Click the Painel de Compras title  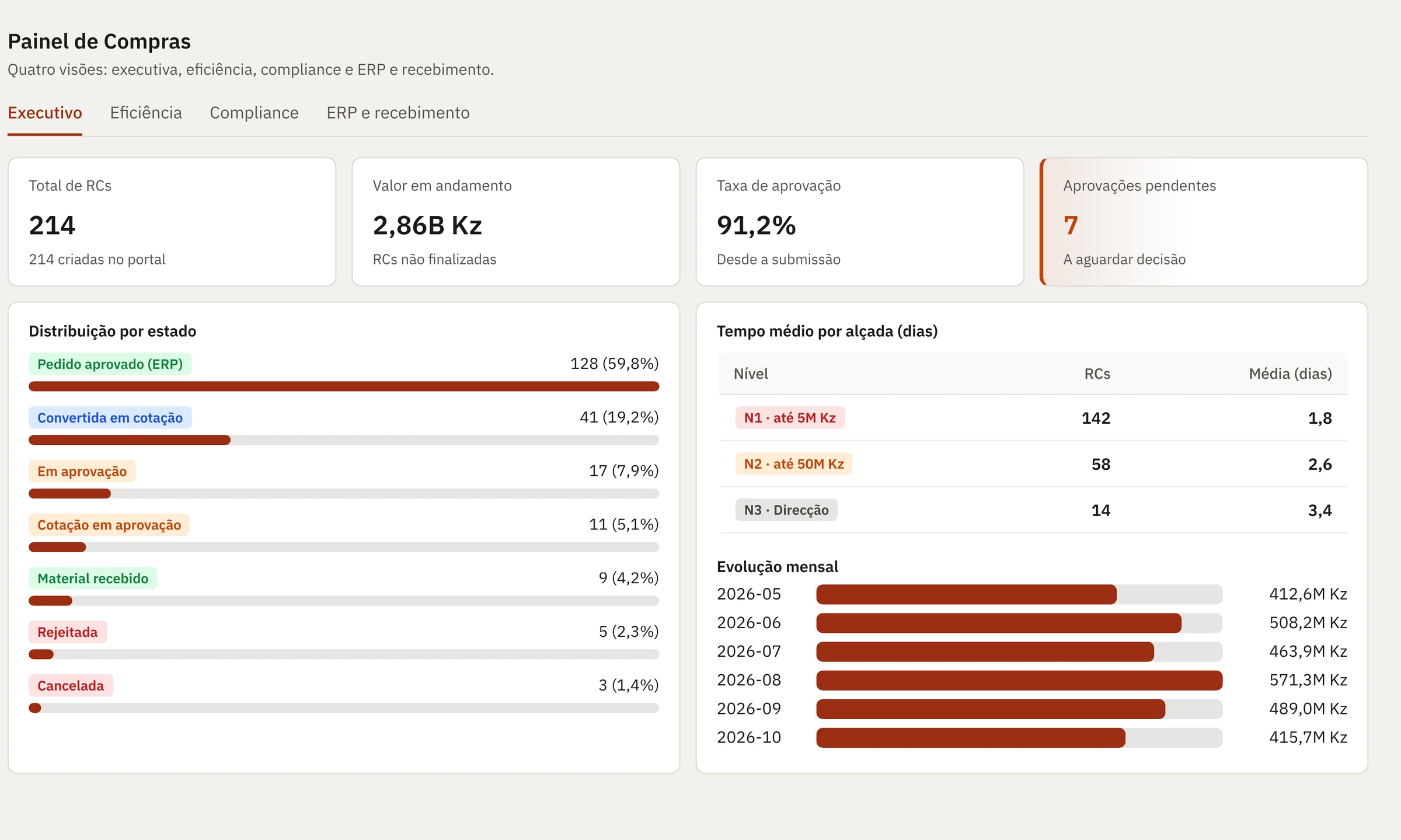(99, 41)
